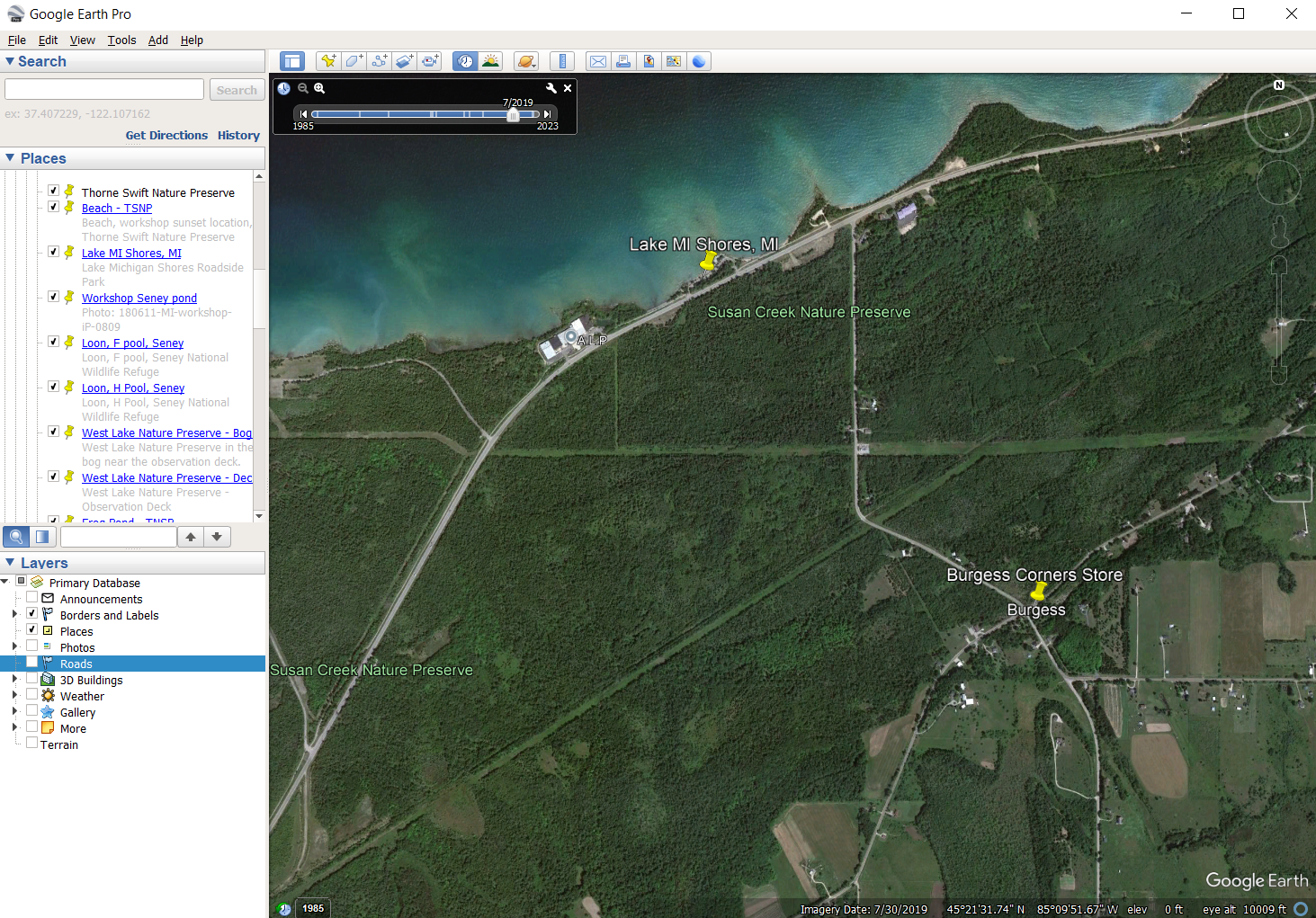Open the Ruler measurement tool
Screen dimensions: 1316x918
tap(562, 61)
